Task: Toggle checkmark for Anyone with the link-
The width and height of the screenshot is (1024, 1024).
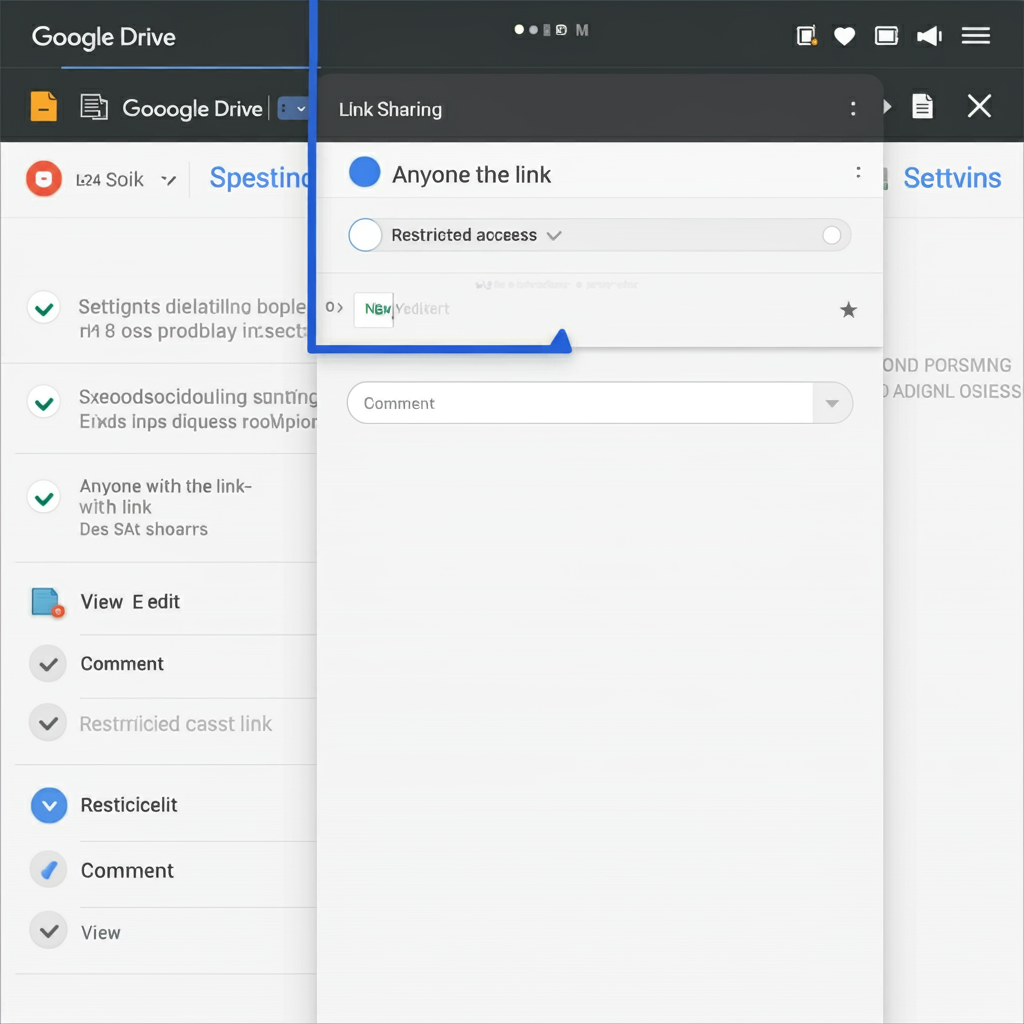Action: pos(44,498)
